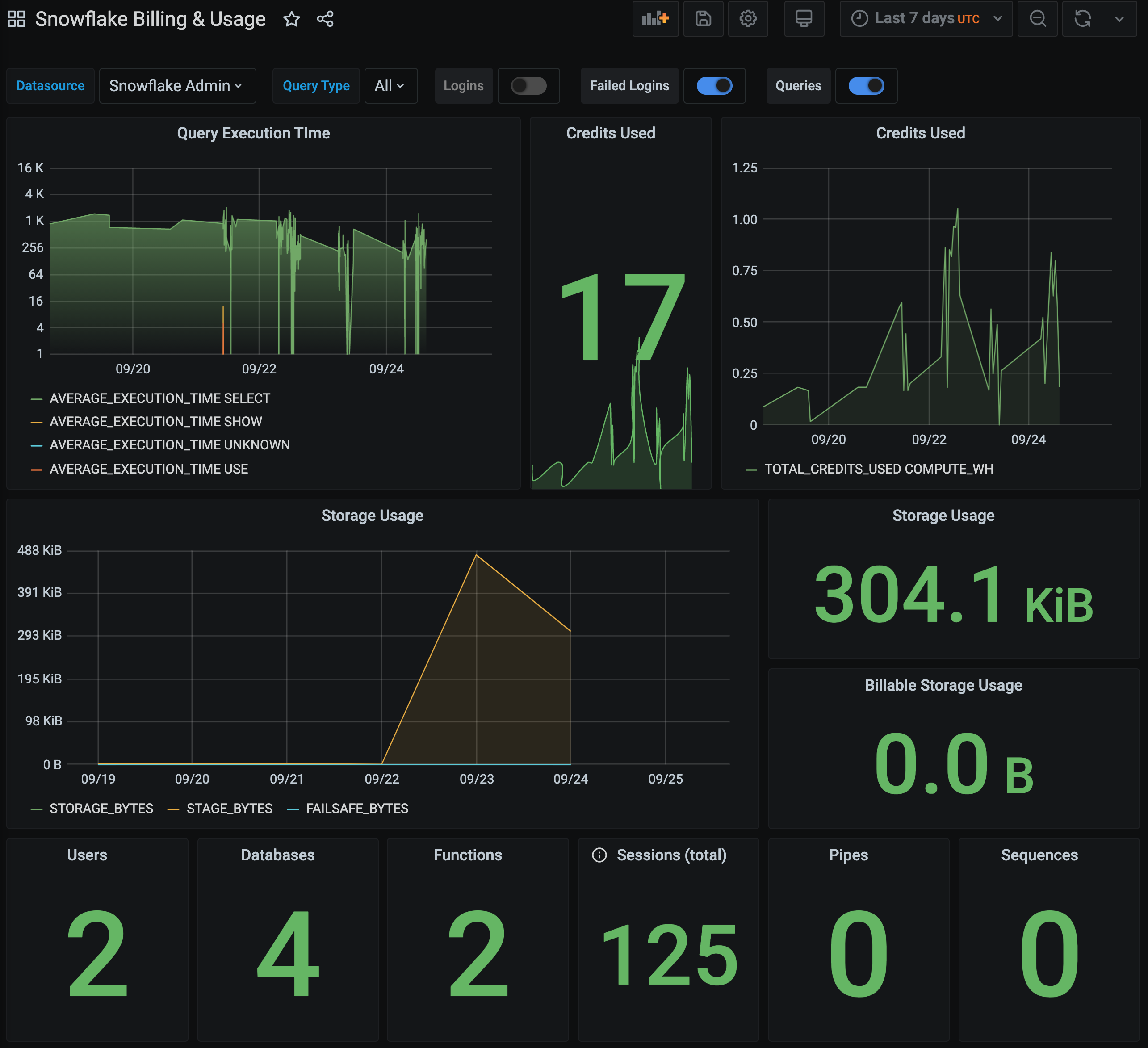This screenshot has height=1048, width=1148.
Task: Click the 09/22 label on Storage Usage axis
Action: coord(381,779)
